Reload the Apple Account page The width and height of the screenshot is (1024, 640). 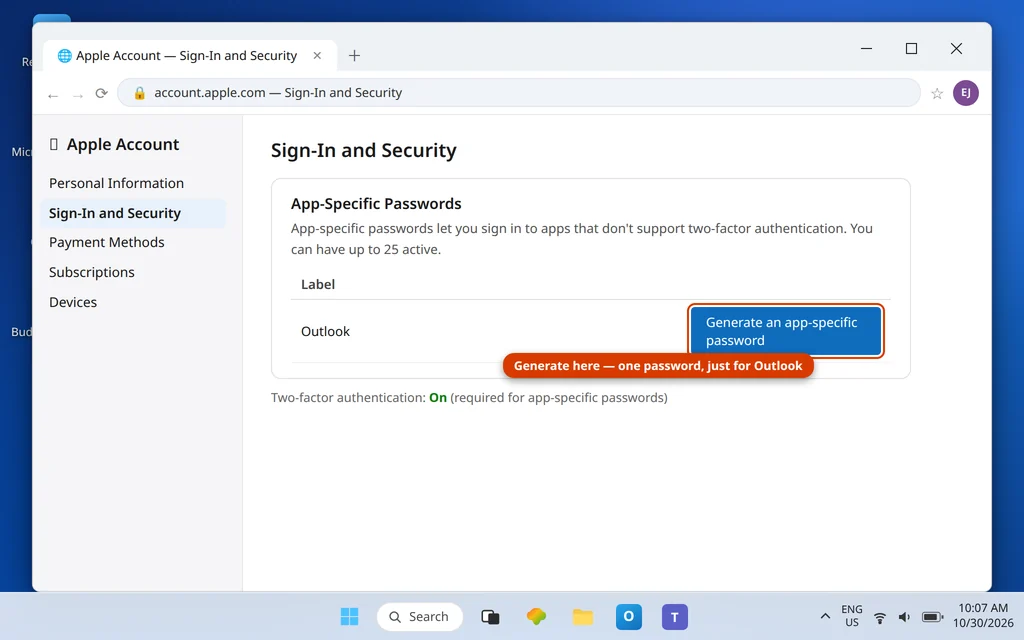[x=101, y=93]
